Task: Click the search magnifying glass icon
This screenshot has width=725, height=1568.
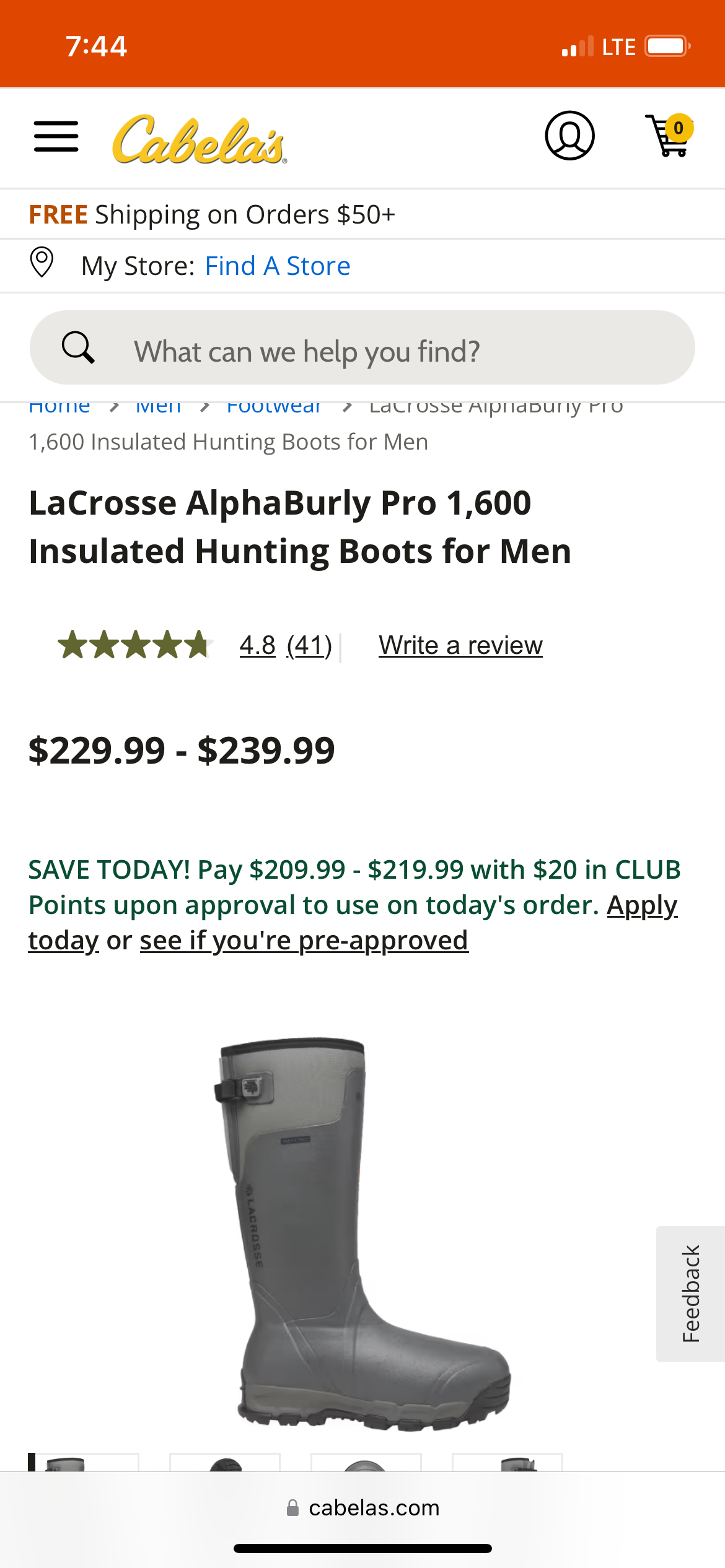Action: pyautogui.click(x=78, y=347)
